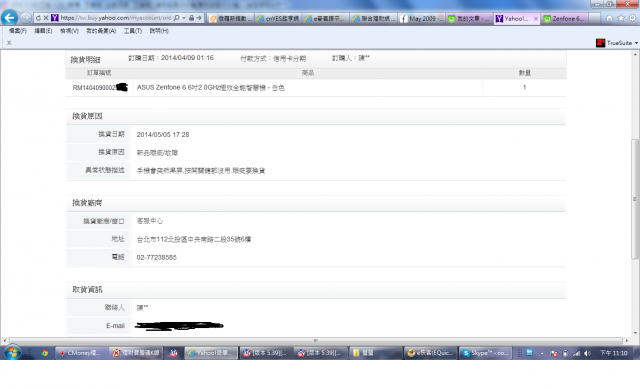Open the empty new tab button
This screenshot has width=640, height=389.
594,19
